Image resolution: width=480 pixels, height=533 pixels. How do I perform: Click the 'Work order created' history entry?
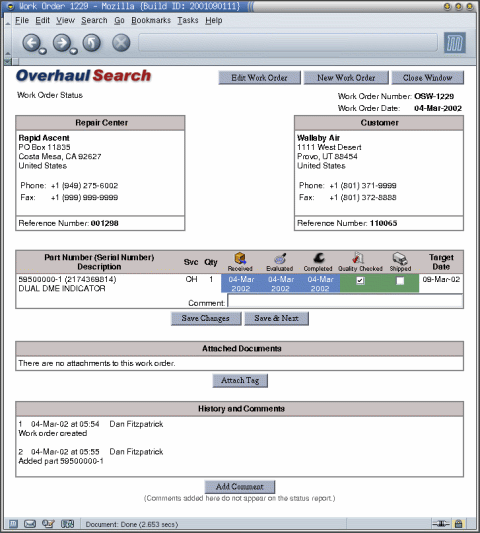[53, 433]
